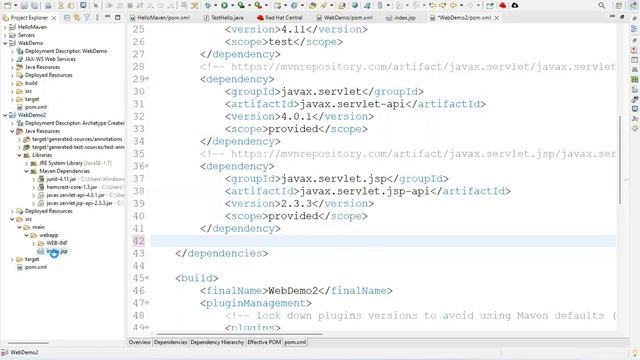Select target/generated-sources/annotations folder
The height and width of the screenshot is (360, 640).
coord(77,139)
